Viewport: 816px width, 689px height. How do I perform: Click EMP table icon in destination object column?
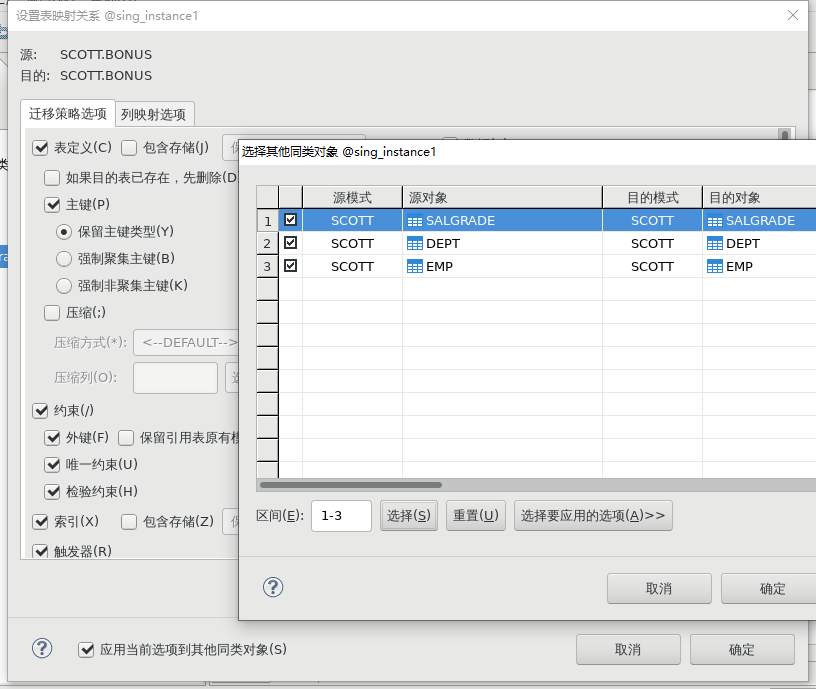pyautogui.click(x=715, y=266)
